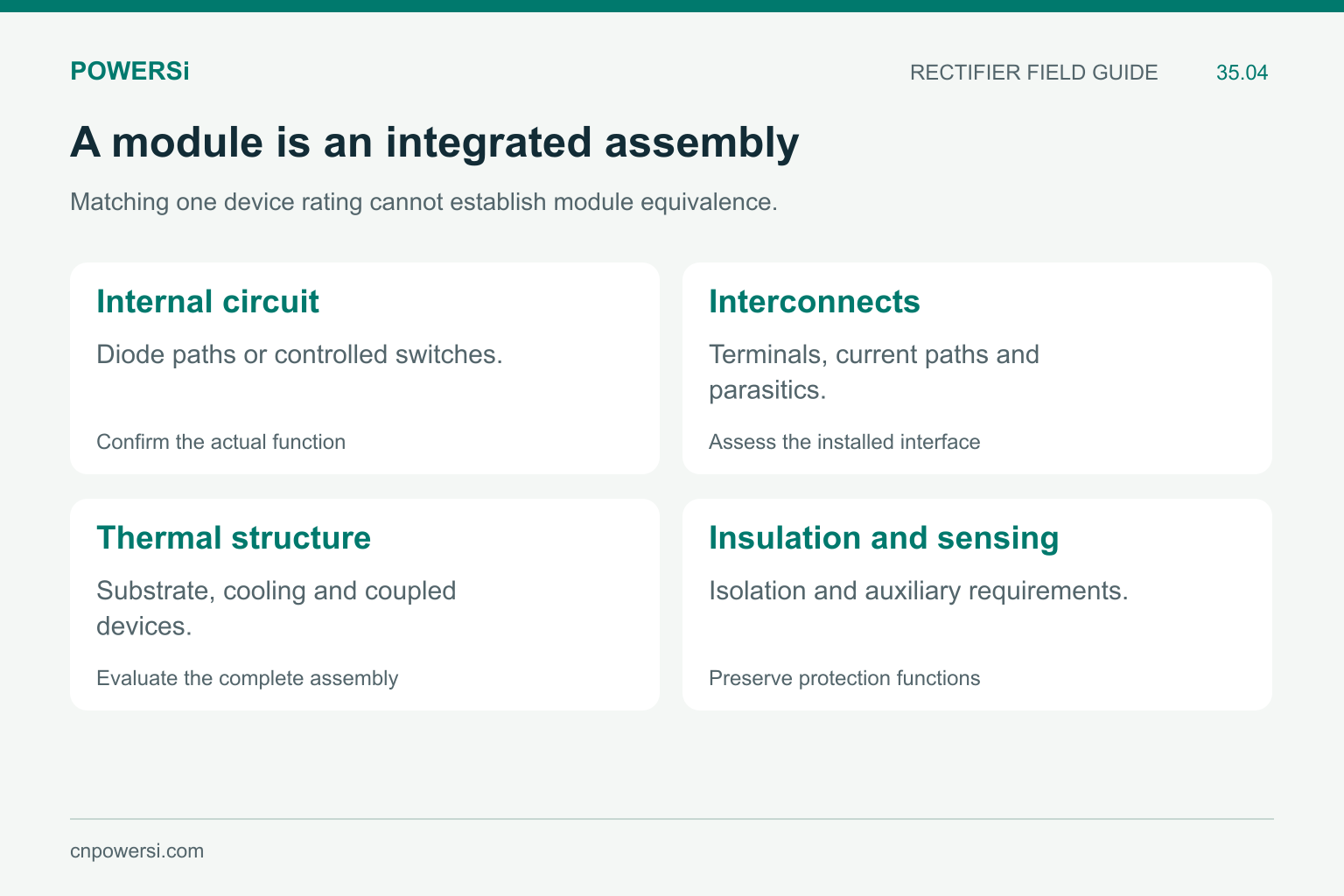Screen dimensions: 1344x896
Task: Open the Internal circuit card title
Action: coord(207,302)
